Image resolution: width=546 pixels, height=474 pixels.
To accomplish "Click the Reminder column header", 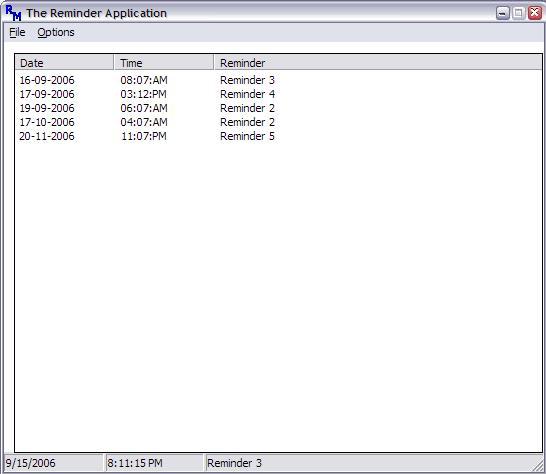I will pos(377,63).
